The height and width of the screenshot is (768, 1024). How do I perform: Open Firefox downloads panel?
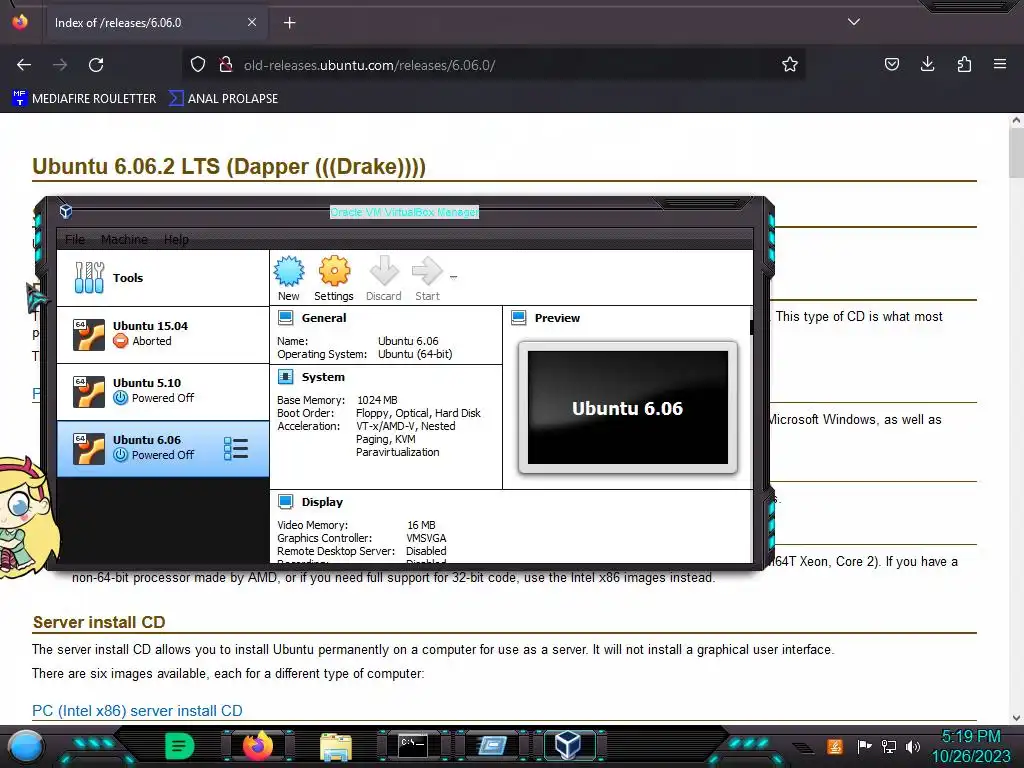click(927, 64)
